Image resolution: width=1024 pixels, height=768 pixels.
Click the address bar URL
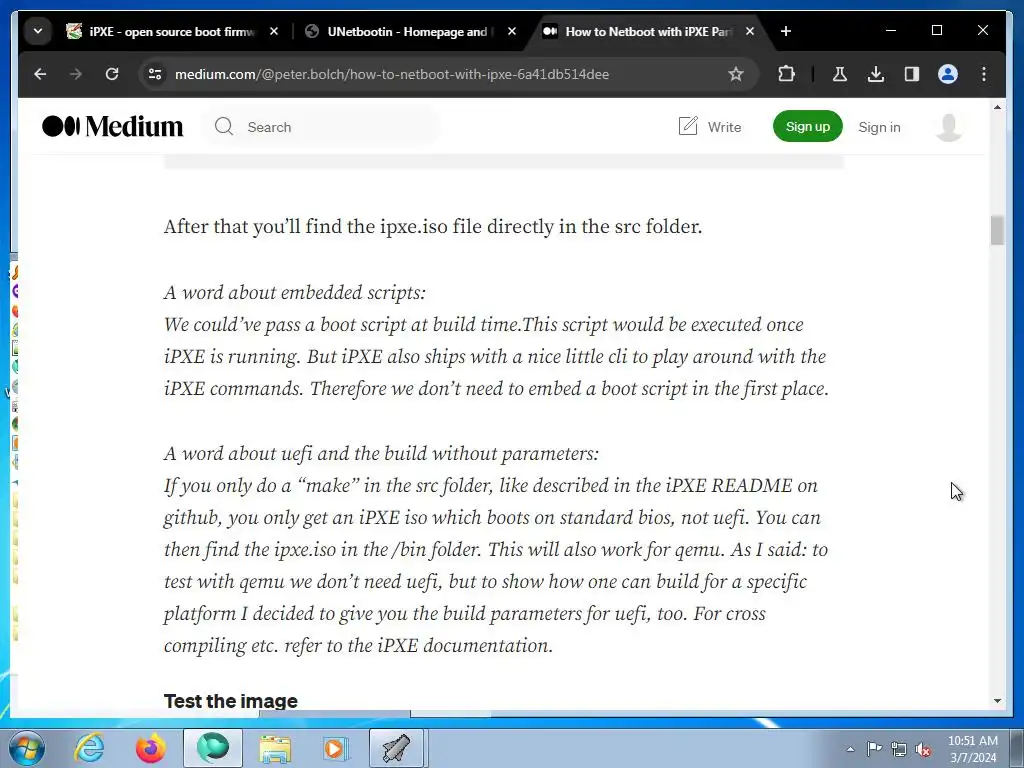[x=392, y=74]
